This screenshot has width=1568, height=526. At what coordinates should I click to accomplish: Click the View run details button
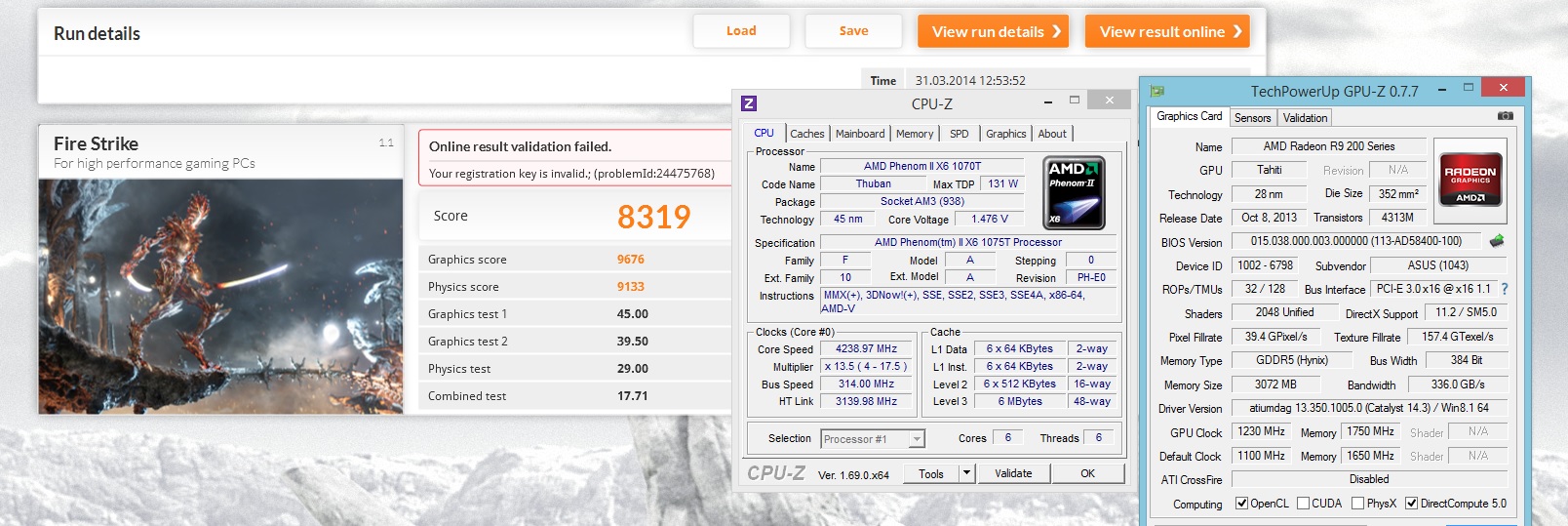pyautogui.click(x=994, y=31)
